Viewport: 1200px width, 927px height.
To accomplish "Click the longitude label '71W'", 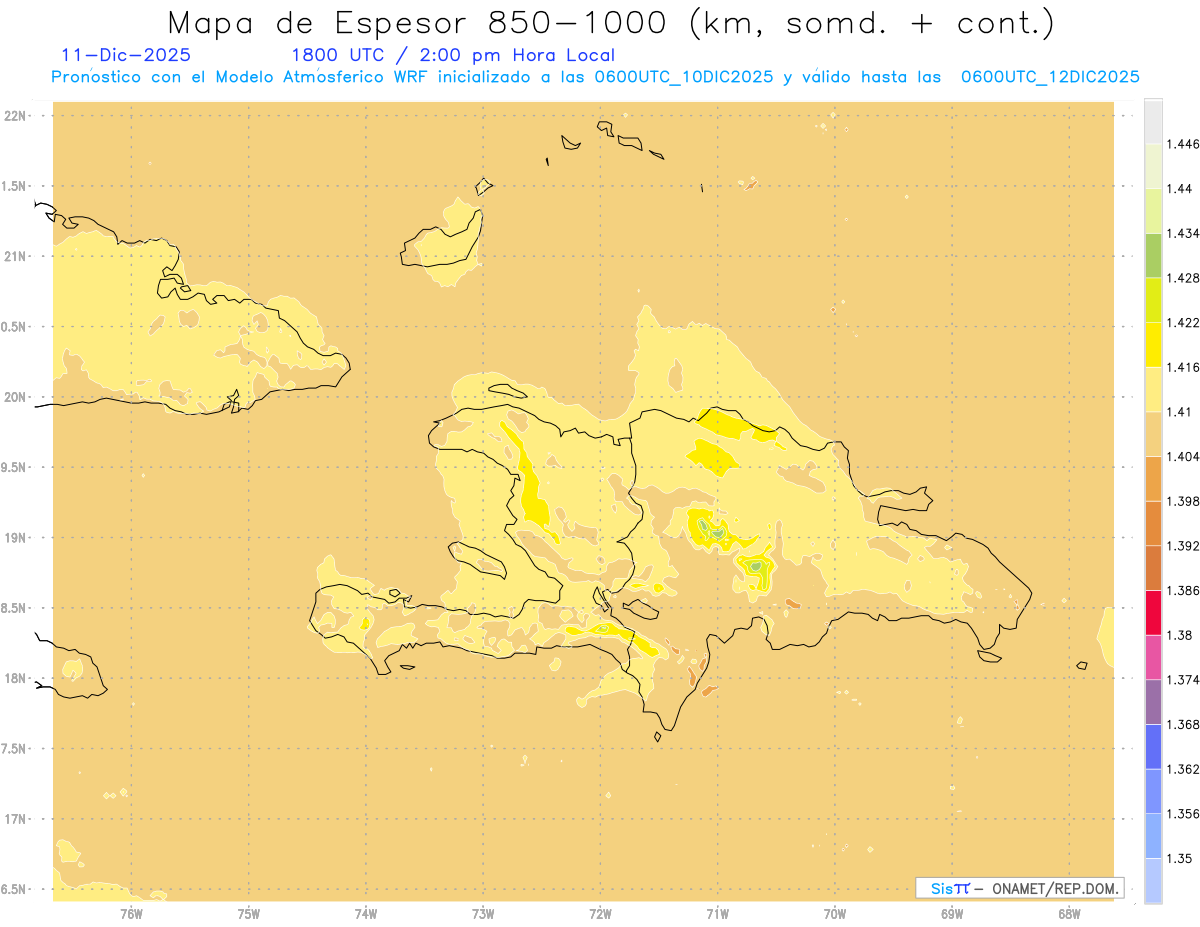I will 718,914.
